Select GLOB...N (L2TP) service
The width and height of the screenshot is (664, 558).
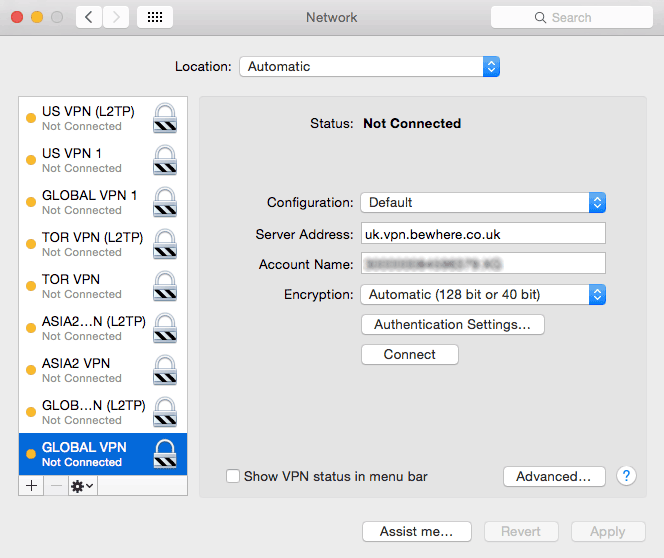103,412
